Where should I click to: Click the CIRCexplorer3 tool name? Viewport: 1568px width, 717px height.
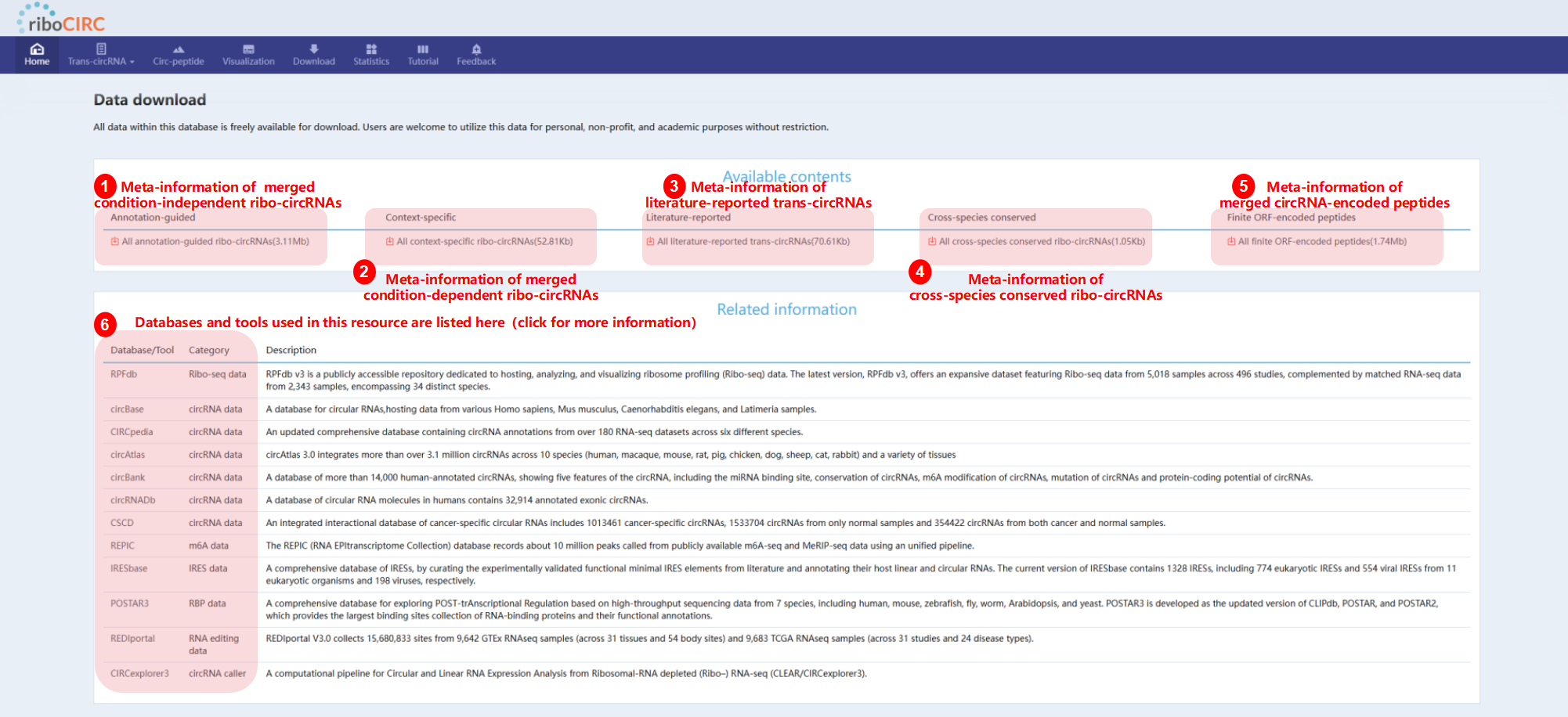click(139, 674)
